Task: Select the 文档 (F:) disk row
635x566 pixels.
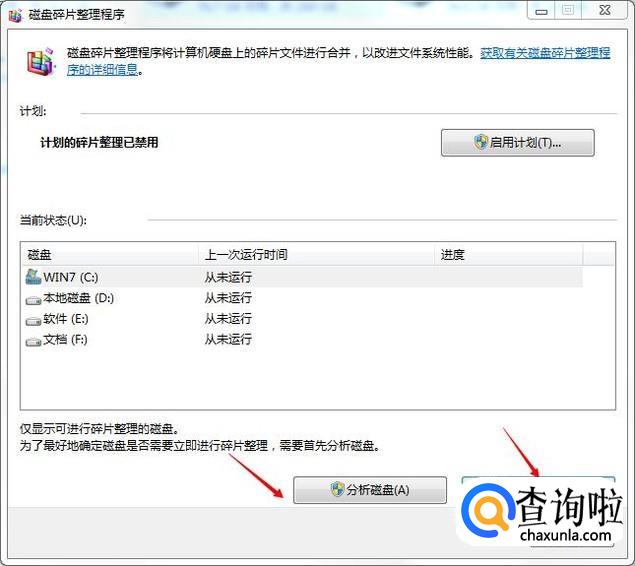Action: [302, 339]
